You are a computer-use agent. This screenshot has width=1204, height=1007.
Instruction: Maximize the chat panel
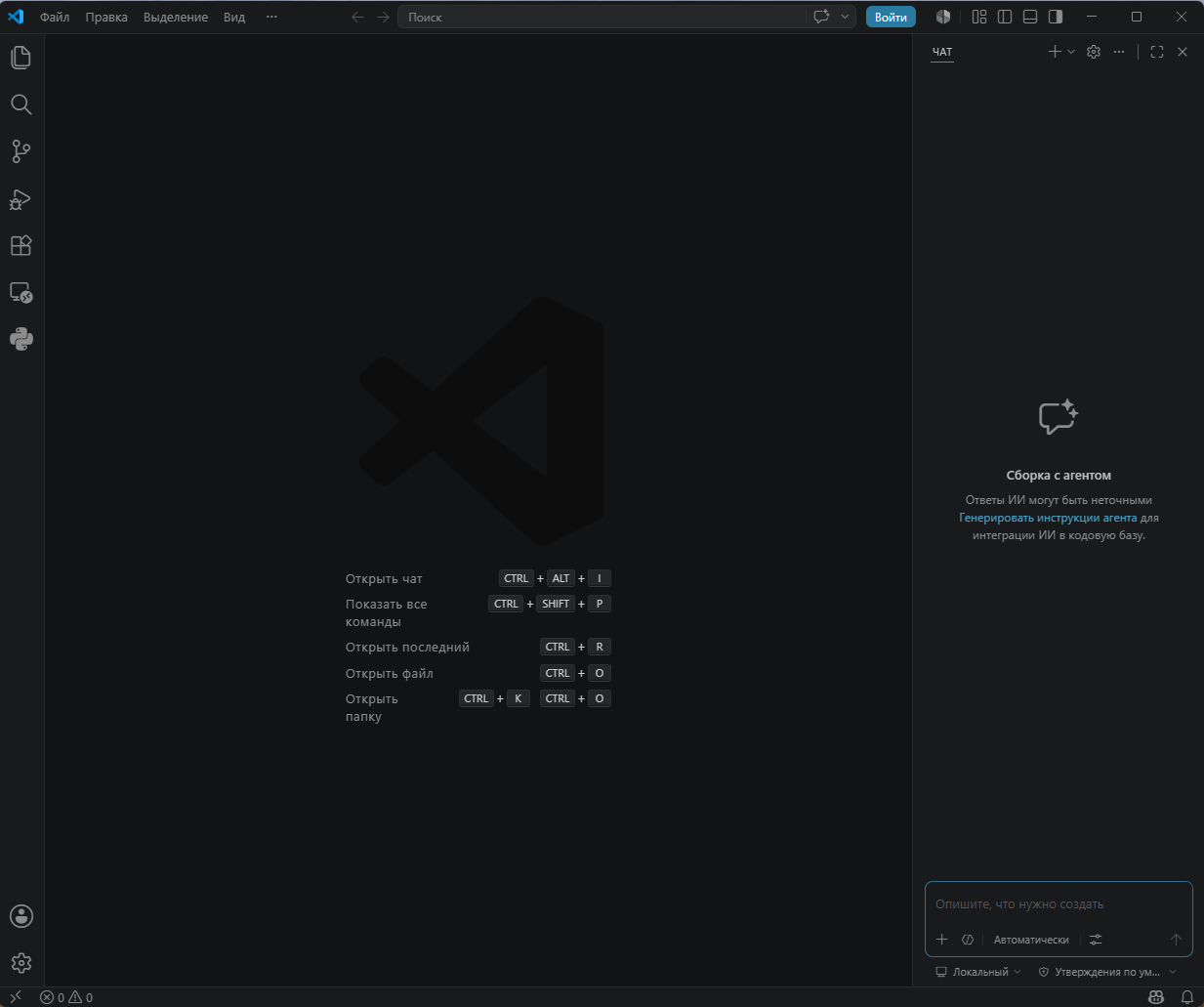click(1157, 52)
